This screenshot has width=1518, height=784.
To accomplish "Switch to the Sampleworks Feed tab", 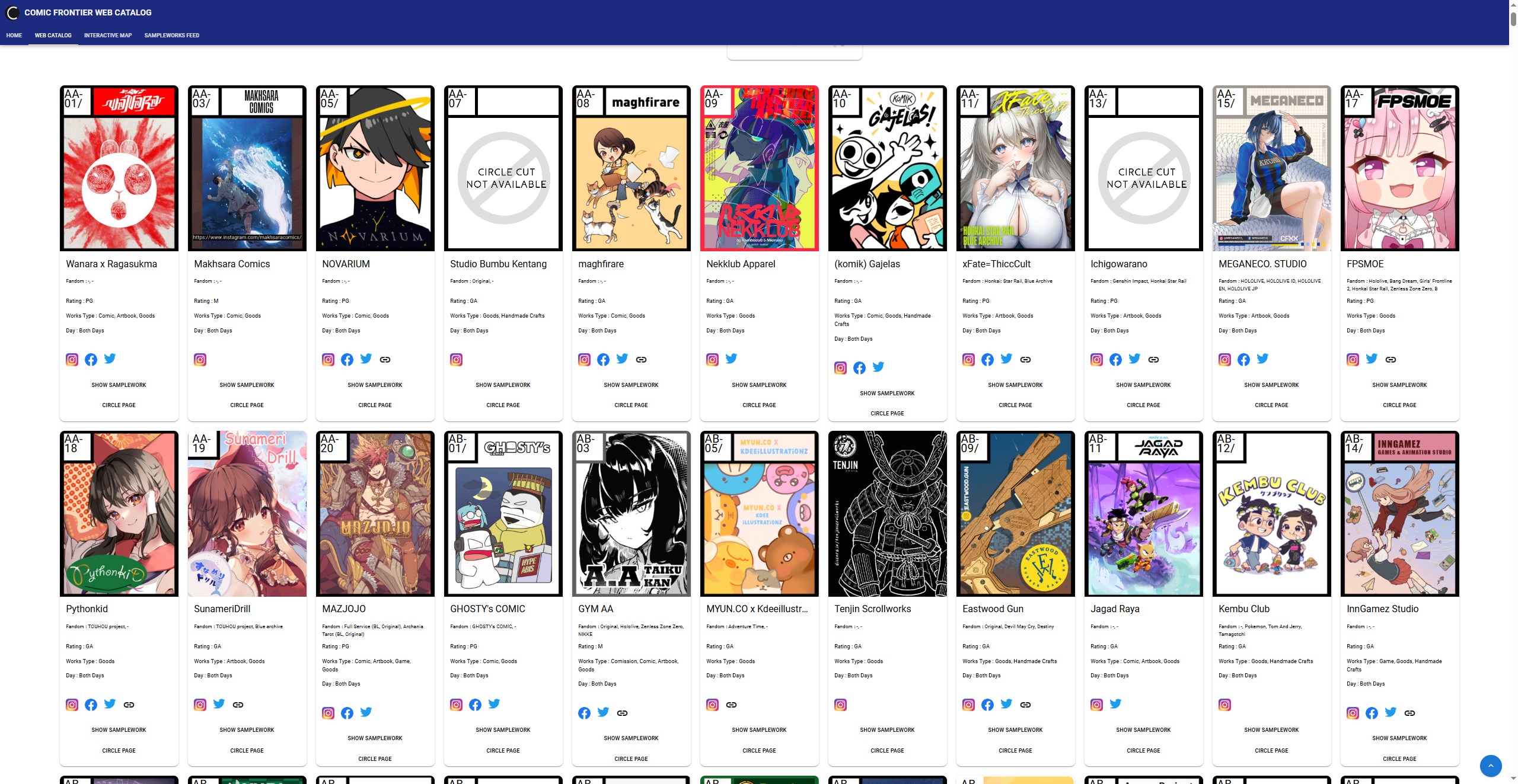I will pyautogui.click(x=172, y=36).
